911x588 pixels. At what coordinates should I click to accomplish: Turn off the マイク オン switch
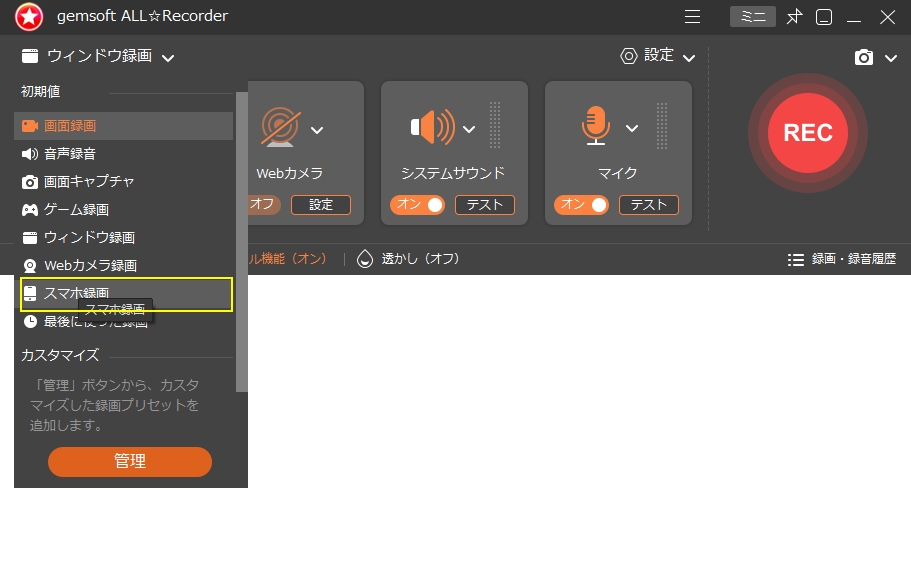[581, 205]
